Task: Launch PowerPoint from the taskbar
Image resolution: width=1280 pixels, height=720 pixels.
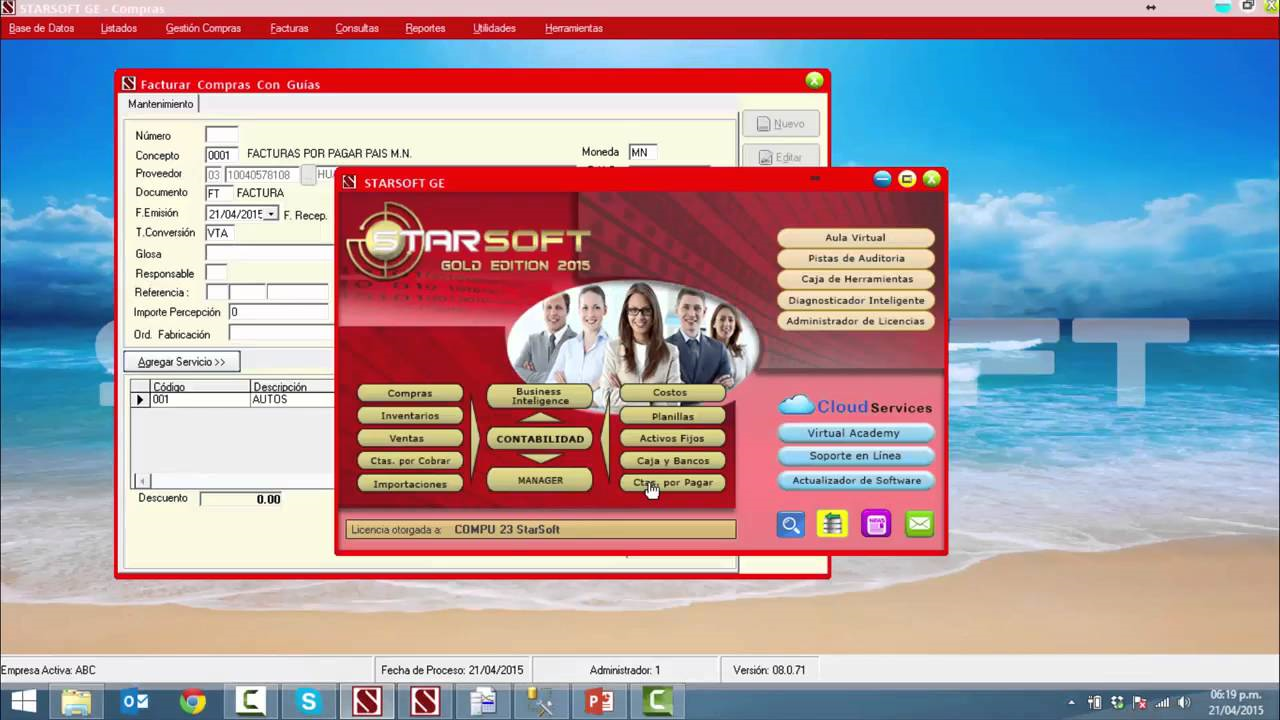Action: click(x=599, y=702)
